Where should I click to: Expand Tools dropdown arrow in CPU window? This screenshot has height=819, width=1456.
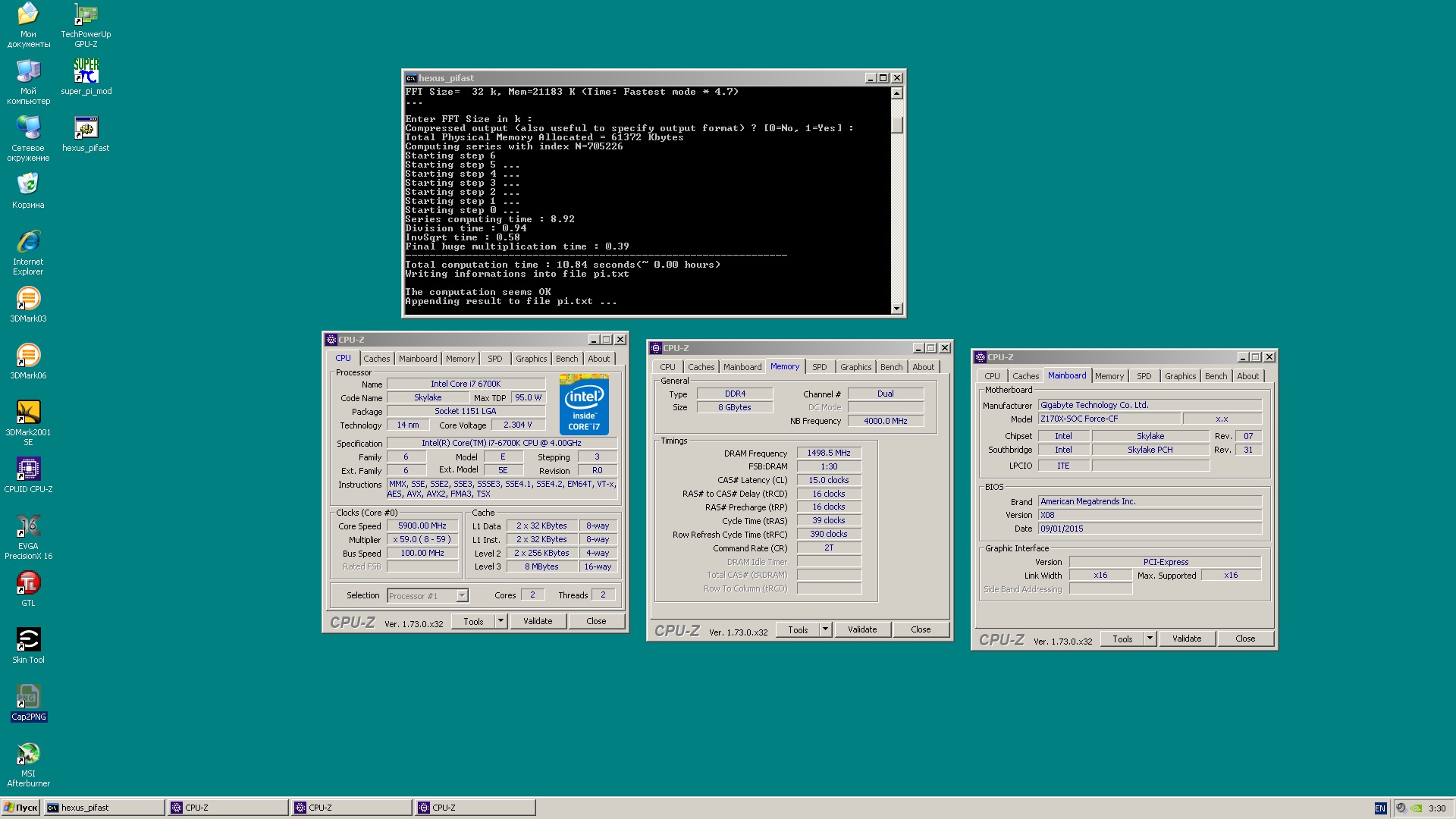(500, 621)
